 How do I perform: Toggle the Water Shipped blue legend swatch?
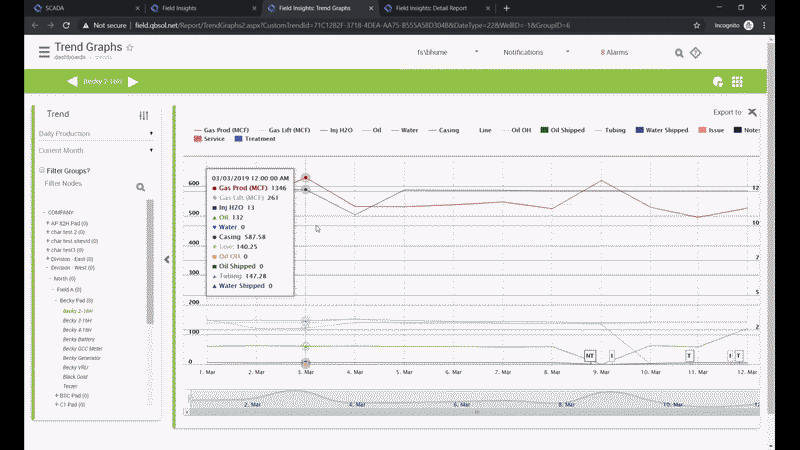coord(639,130)
